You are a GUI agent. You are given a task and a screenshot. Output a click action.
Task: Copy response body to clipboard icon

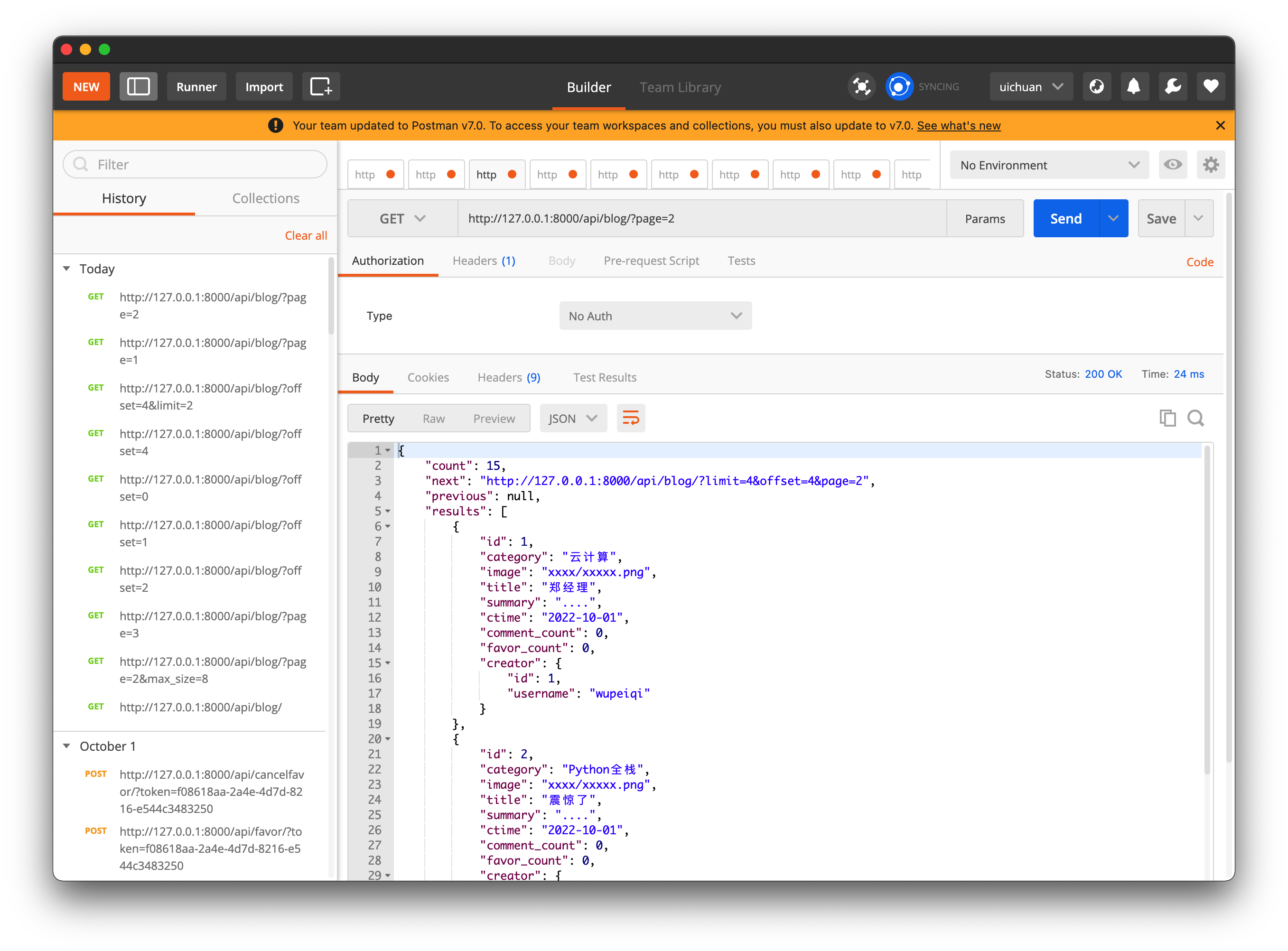tap(1167, 418)
